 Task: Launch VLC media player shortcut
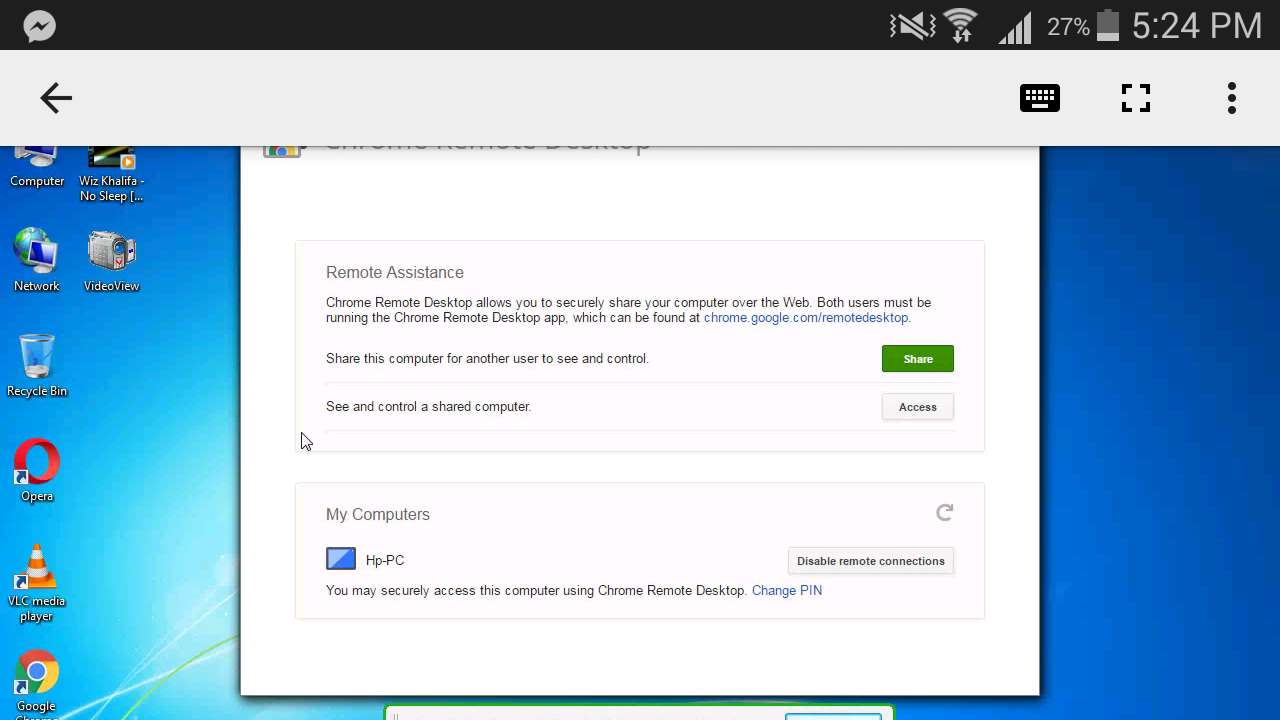click(x=37, y=583)
